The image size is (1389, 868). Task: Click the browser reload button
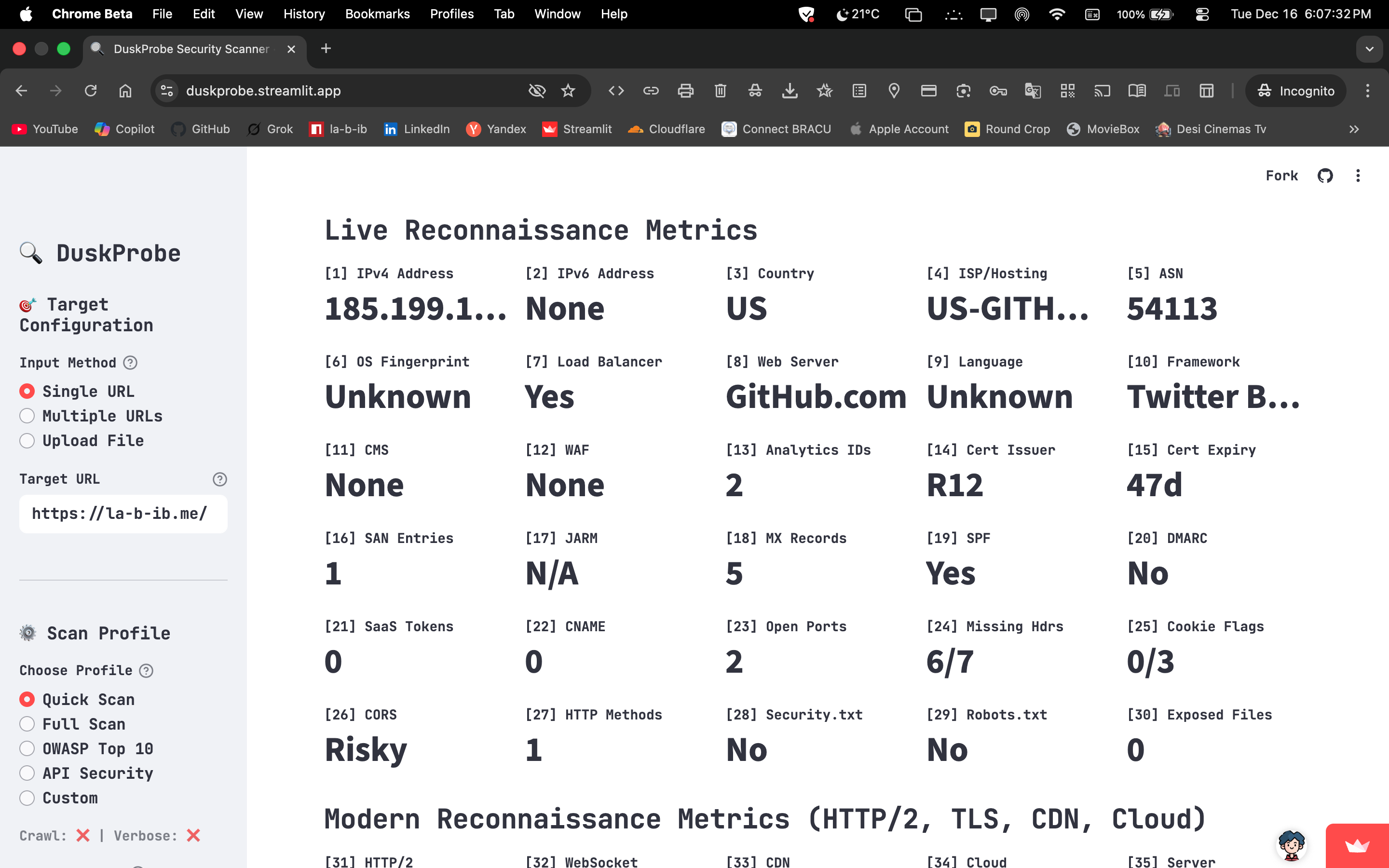tap(91, 91)
